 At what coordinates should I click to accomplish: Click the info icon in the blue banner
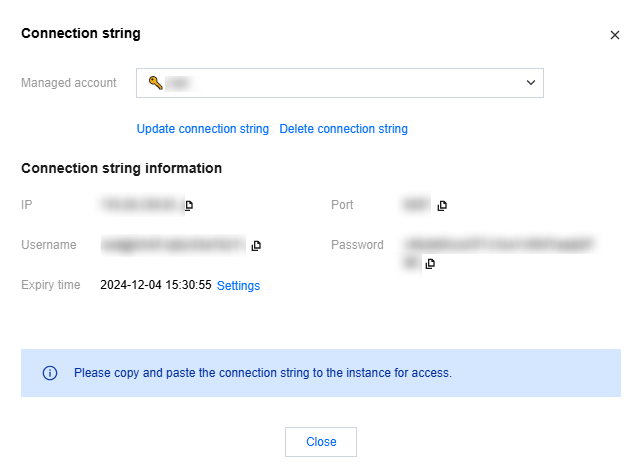pyautogui.click(x=50, y=373)
